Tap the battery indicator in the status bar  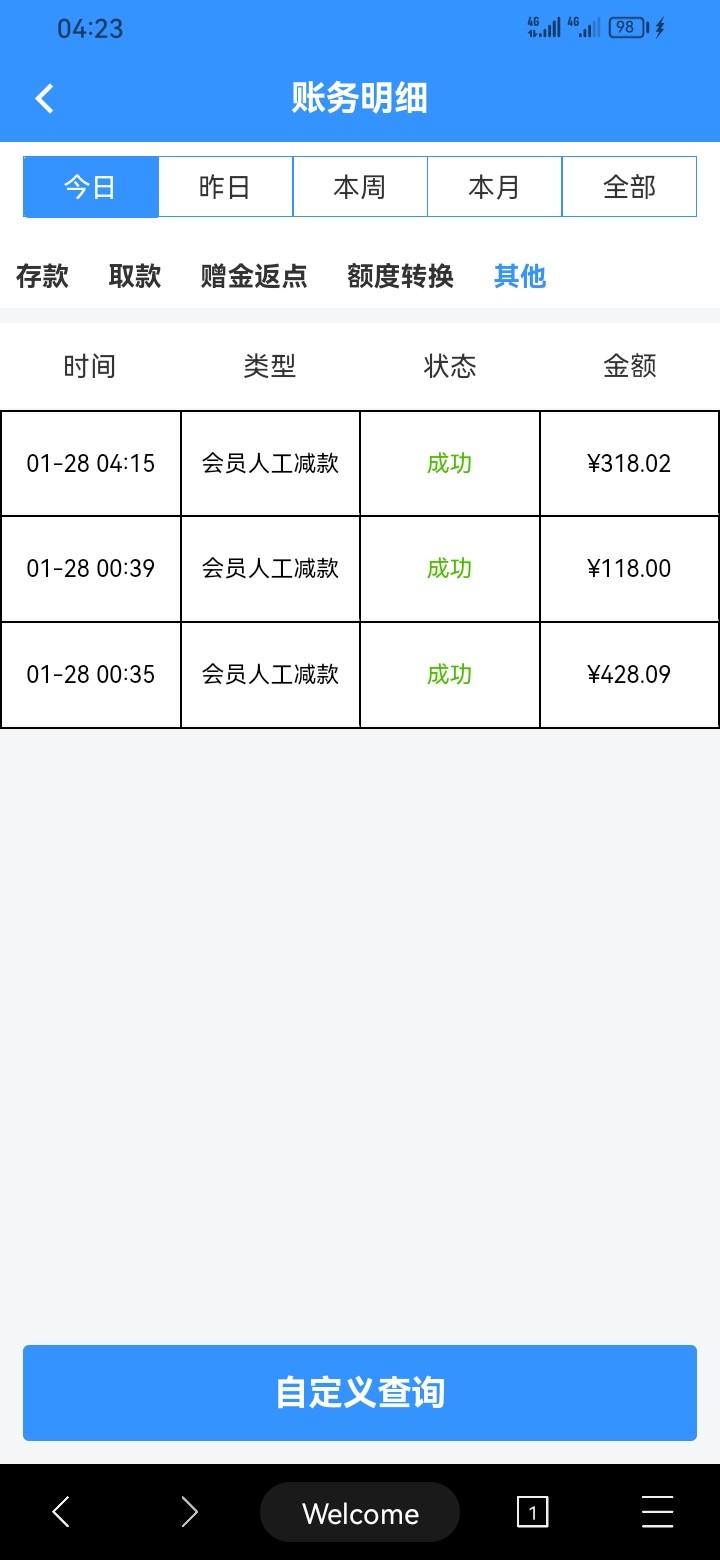click(x=628, y=28)
